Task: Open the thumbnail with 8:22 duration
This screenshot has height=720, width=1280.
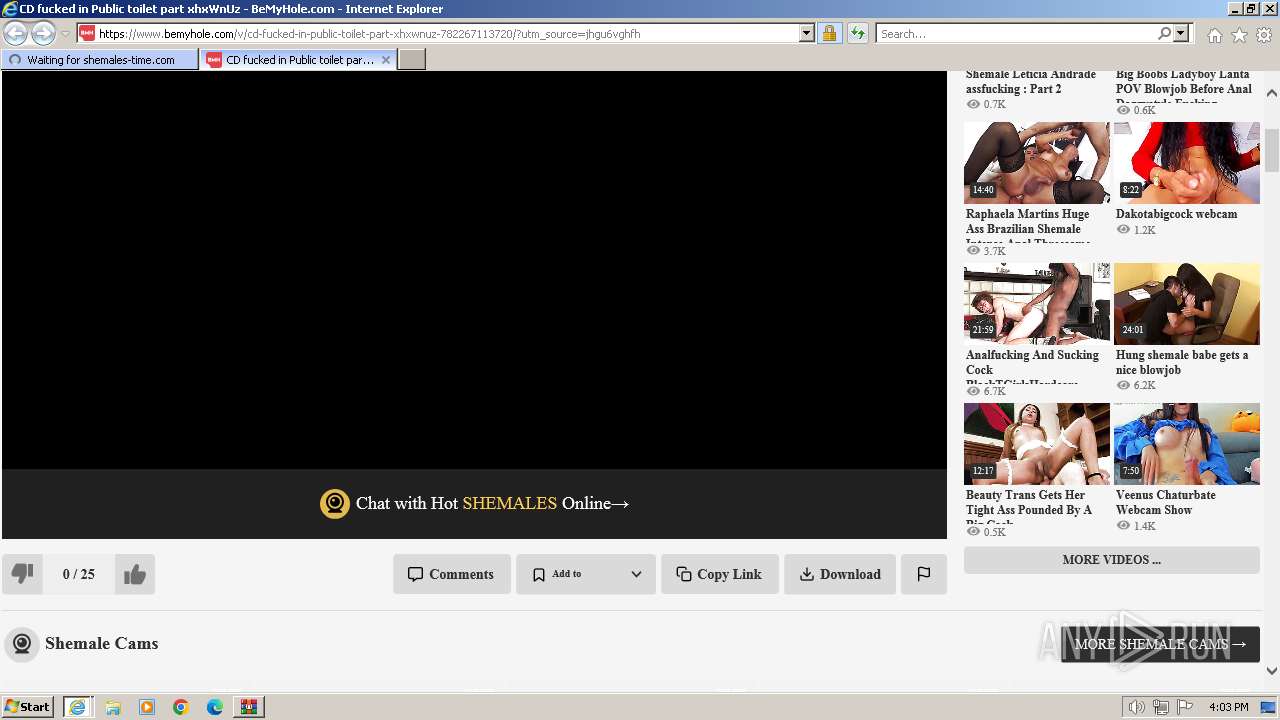Action: point(1187,163)
